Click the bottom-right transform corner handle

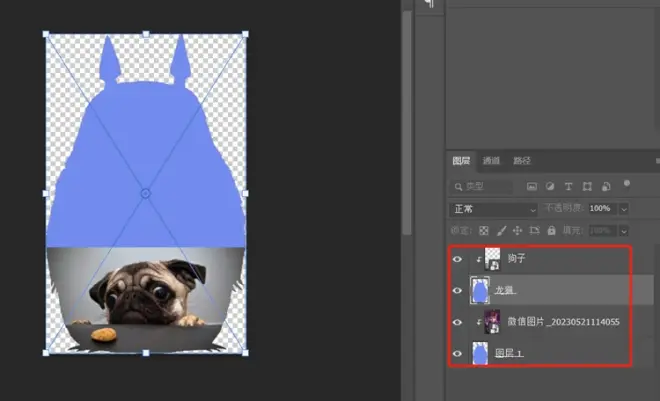point(245,353)
